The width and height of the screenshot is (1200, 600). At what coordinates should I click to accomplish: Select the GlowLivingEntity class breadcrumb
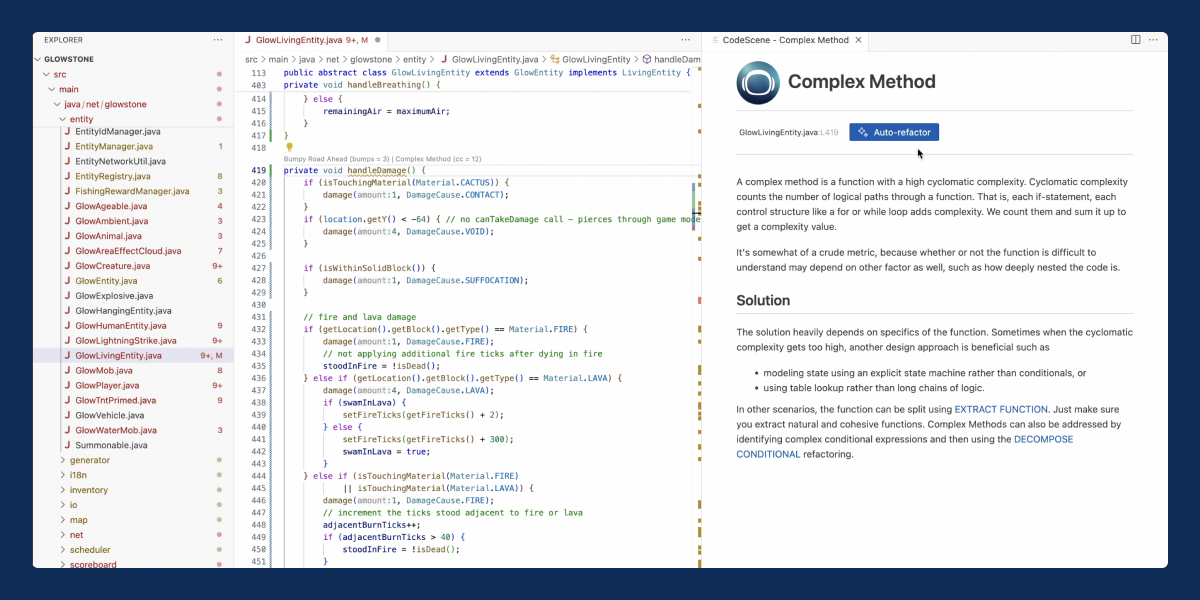point(596,60)
